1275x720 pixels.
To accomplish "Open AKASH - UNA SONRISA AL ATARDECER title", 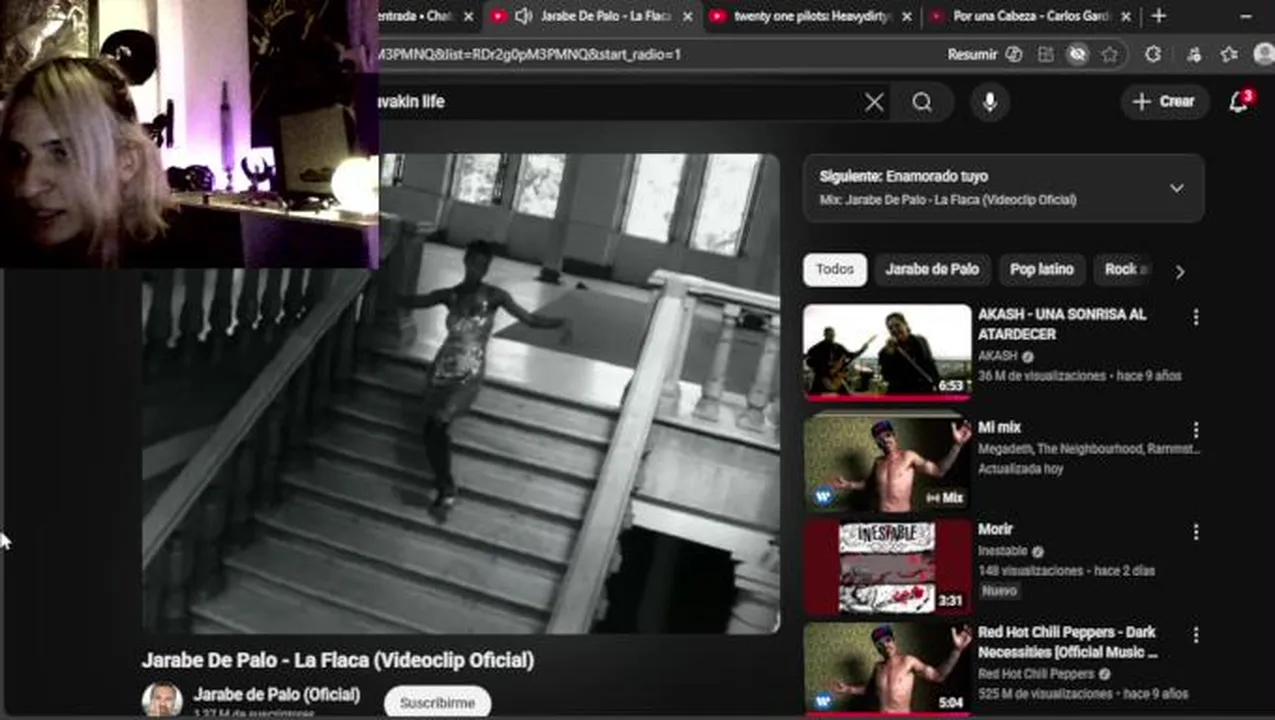I will point(1061,324).
